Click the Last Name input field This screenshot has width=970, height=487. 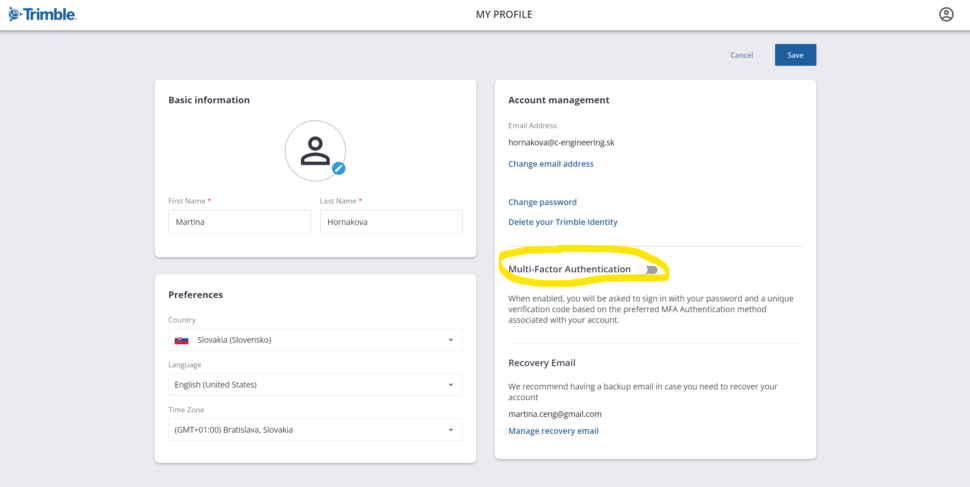pyautogui.click(x=391, y=222)
